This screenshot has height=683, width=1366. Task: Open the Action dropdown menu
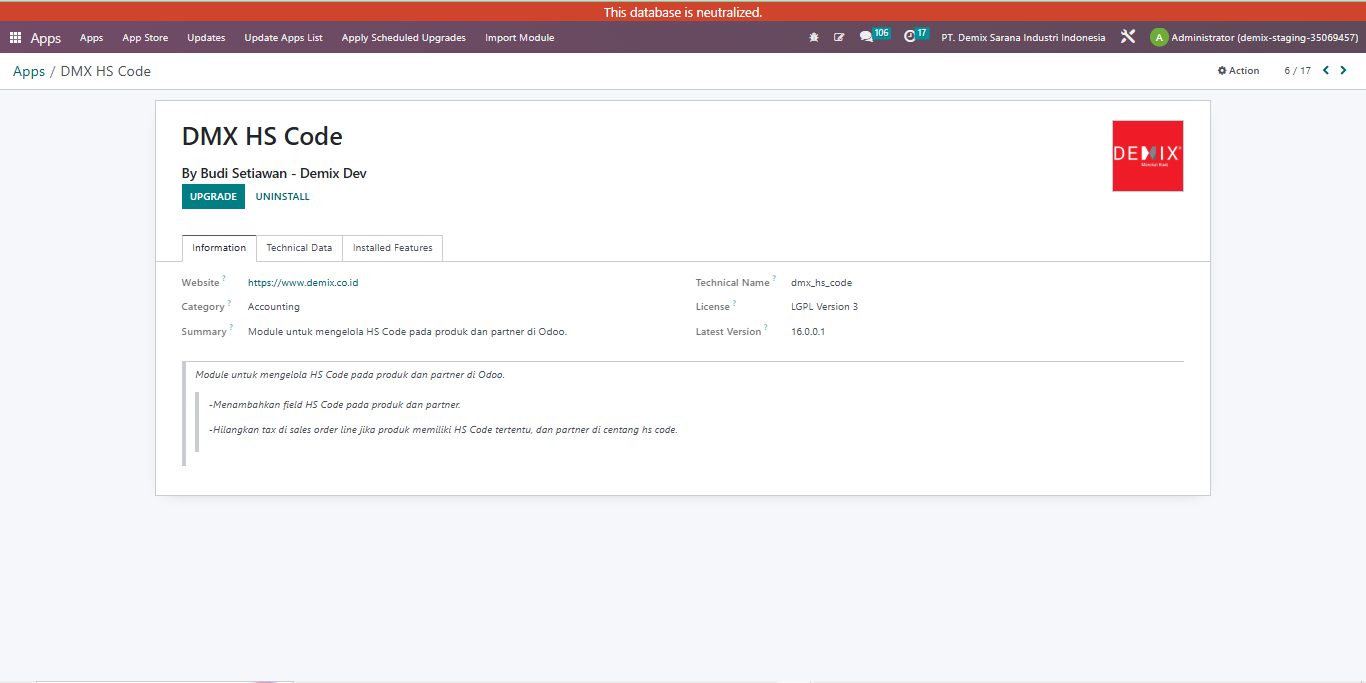pyautogui.click(x=1238, y=71)
